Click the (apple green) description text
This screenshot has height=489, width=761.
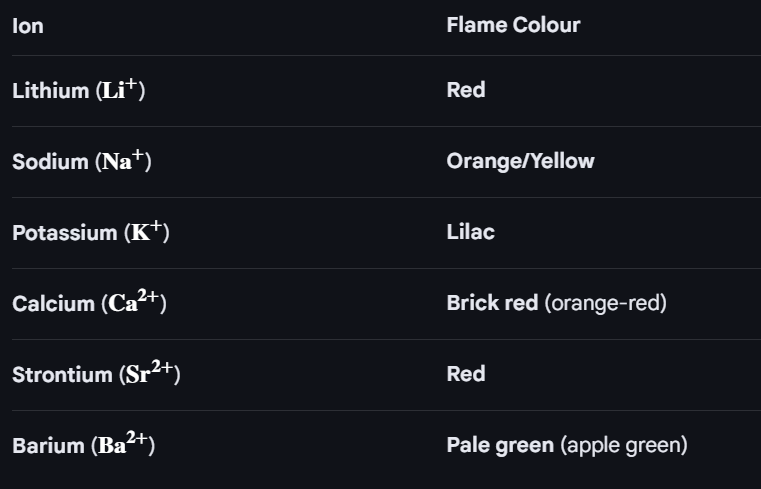coord(624,445)
